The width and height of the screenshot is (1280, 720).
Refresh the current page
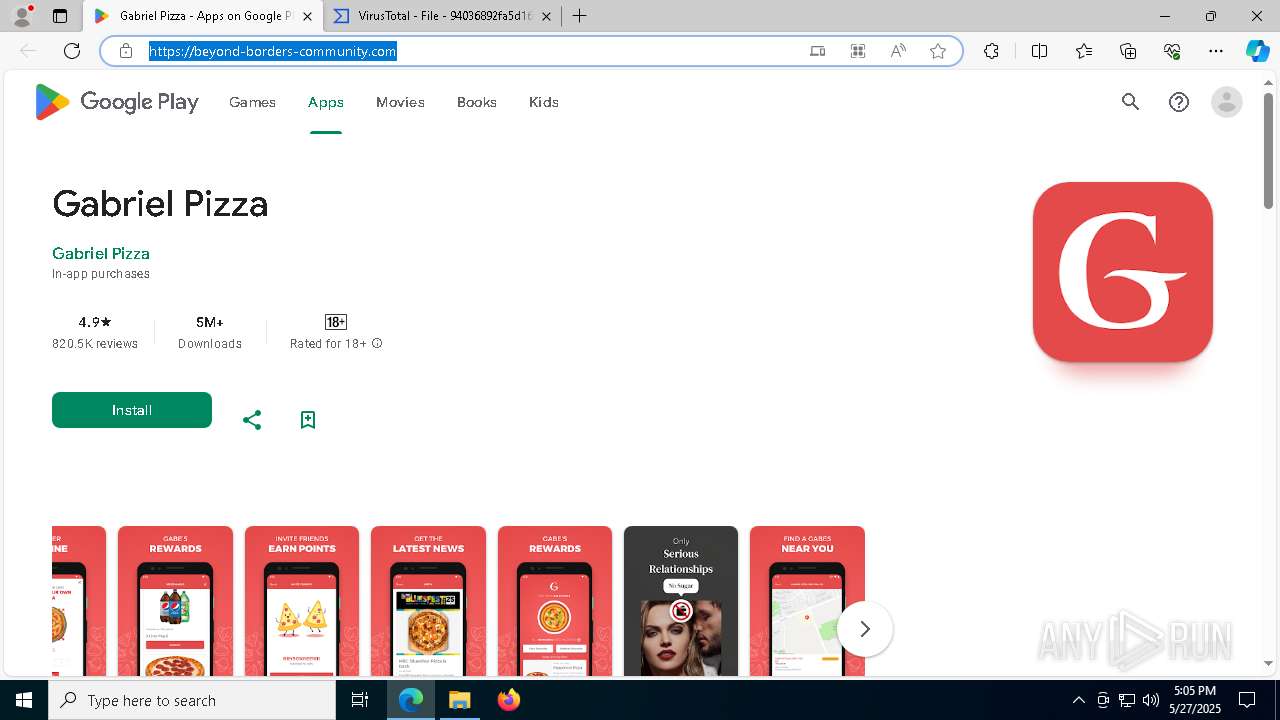coord(72,51)
